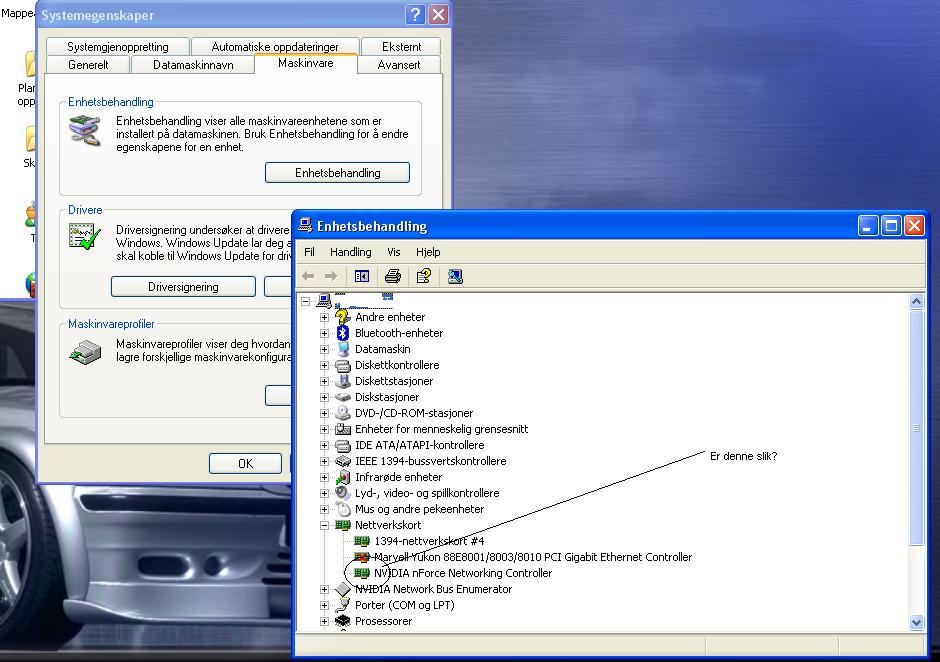Select the IDE ATA/ATAPI-kontrollere icon
The width and height of the screenshot is (940, 662).
342,445
